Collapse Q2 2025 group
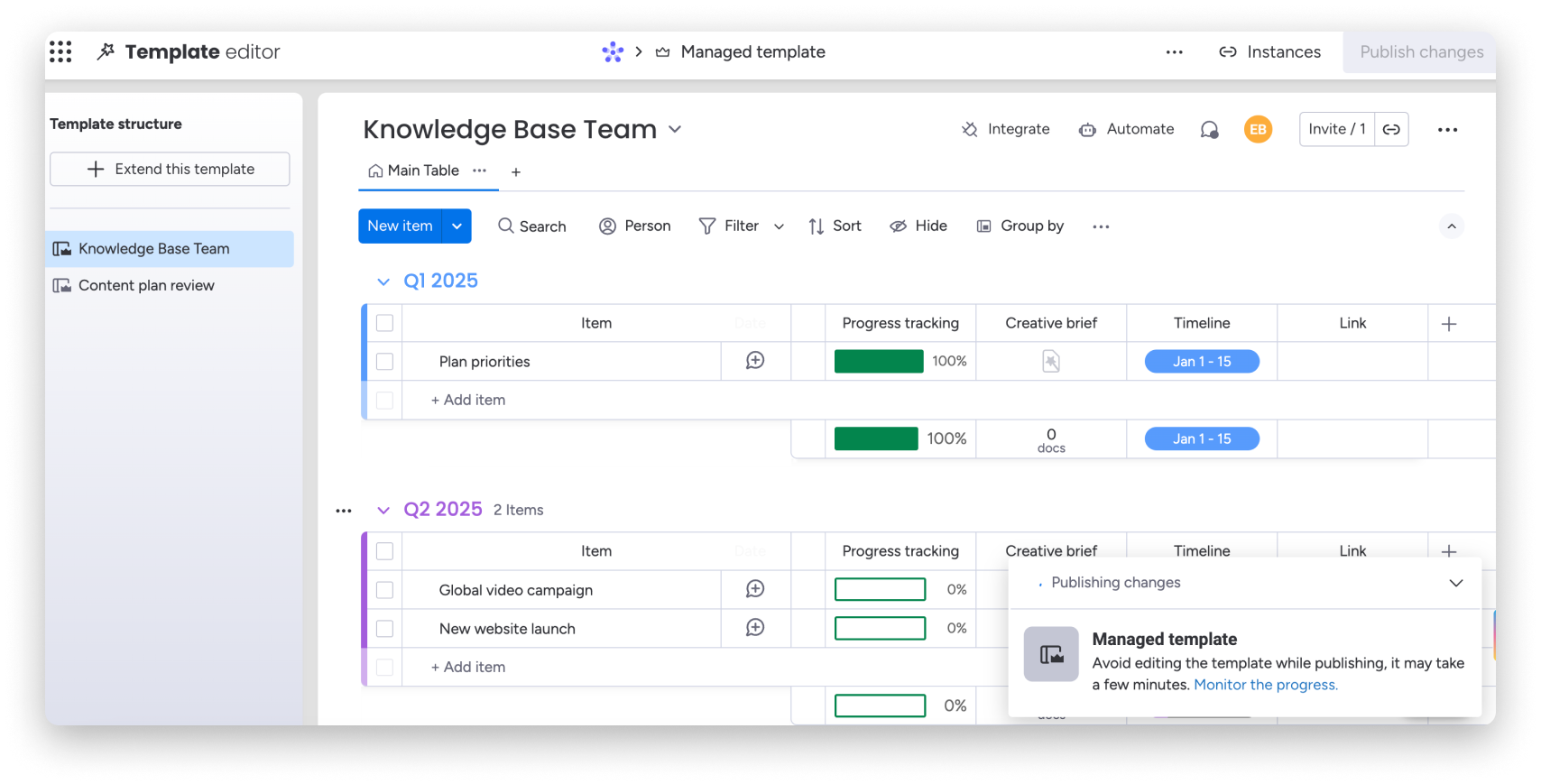Screen dimensions: 1541x784 point(383,510)
